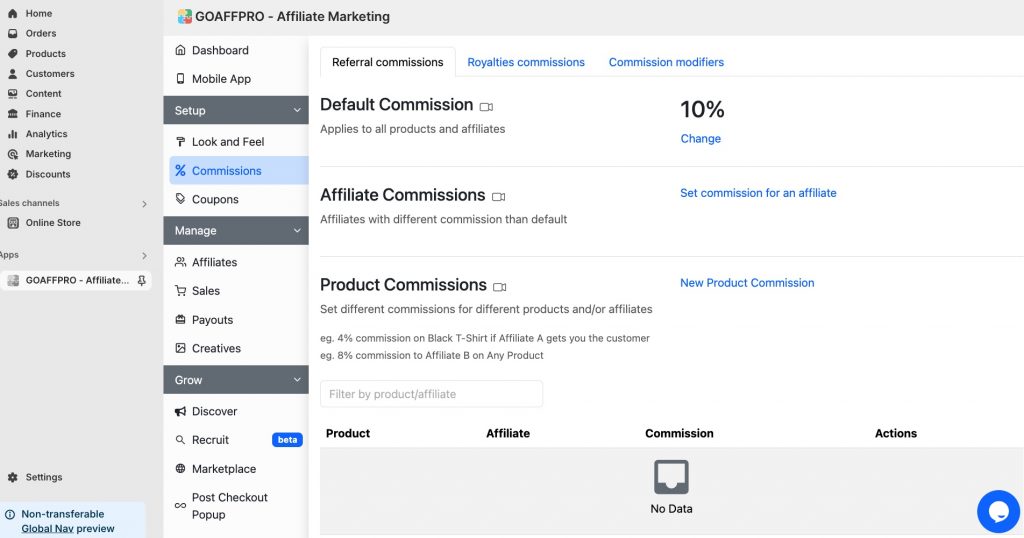The image size is (1024, 538).
Task: Click New Product Commission link
Action: coord(747,283)
